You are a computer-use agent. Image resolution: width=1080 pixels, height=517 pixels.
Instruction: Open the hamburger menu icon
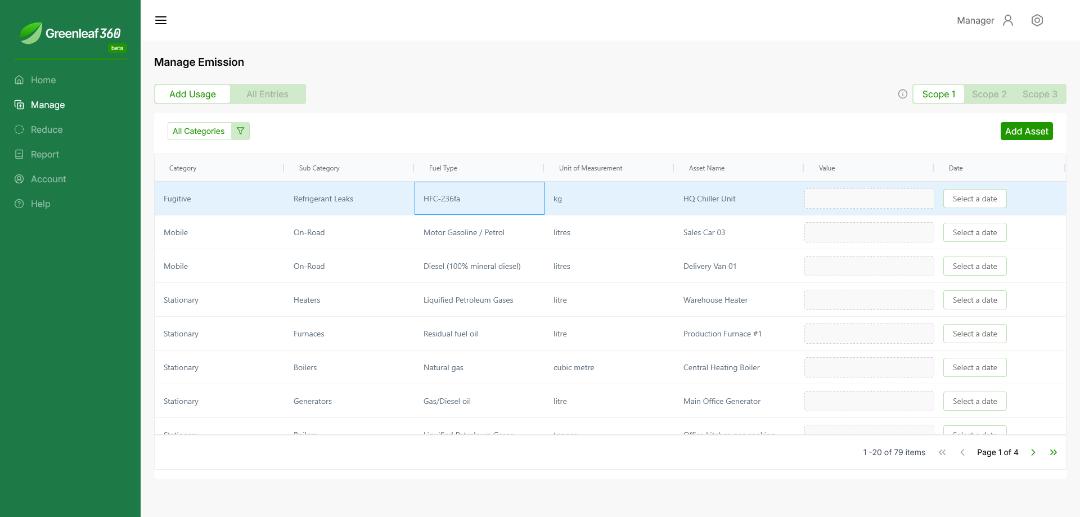[x=161, y=20]
